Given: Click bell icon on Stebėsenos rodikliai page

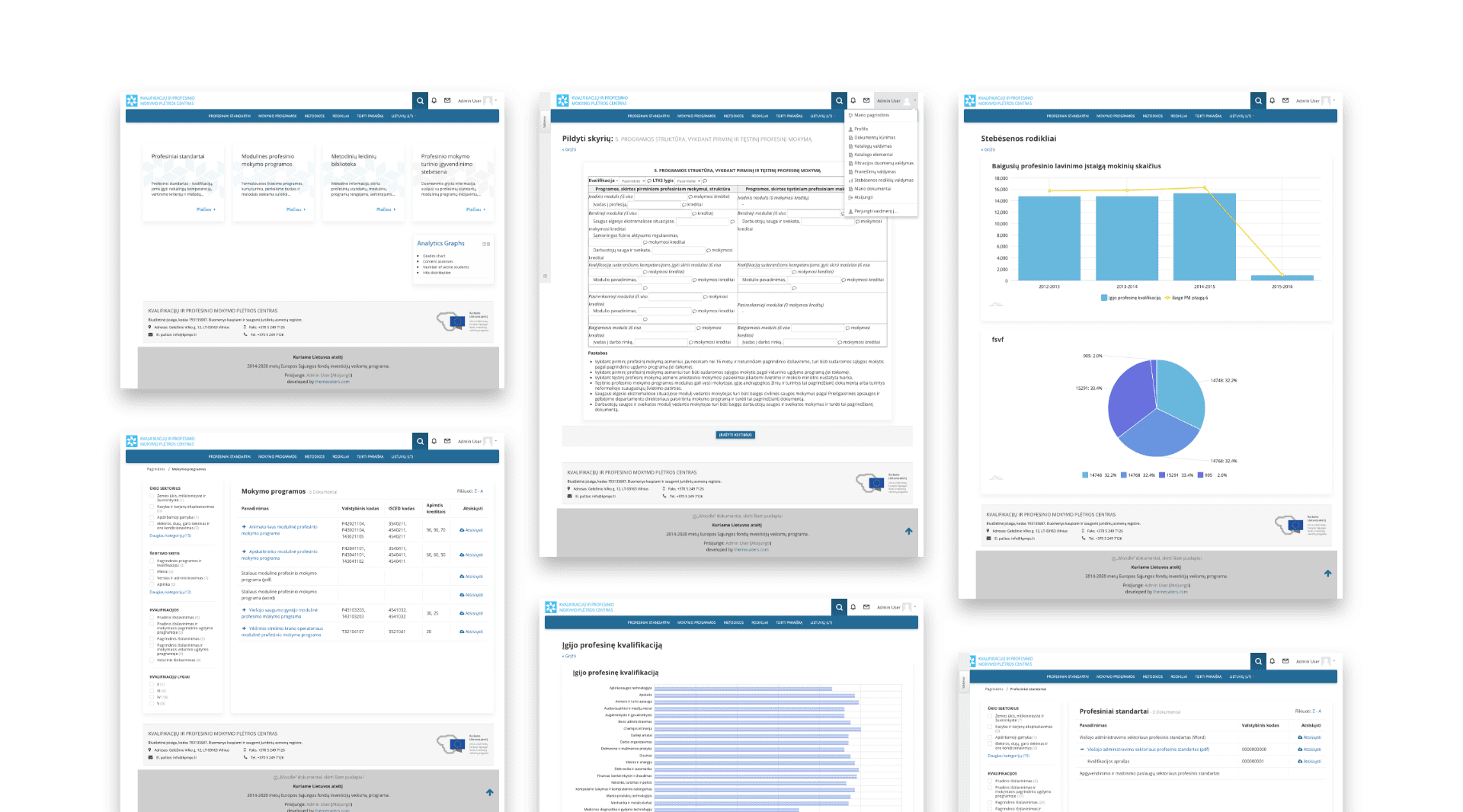Looking at the screenshot, I should [x=1273, y=101].
